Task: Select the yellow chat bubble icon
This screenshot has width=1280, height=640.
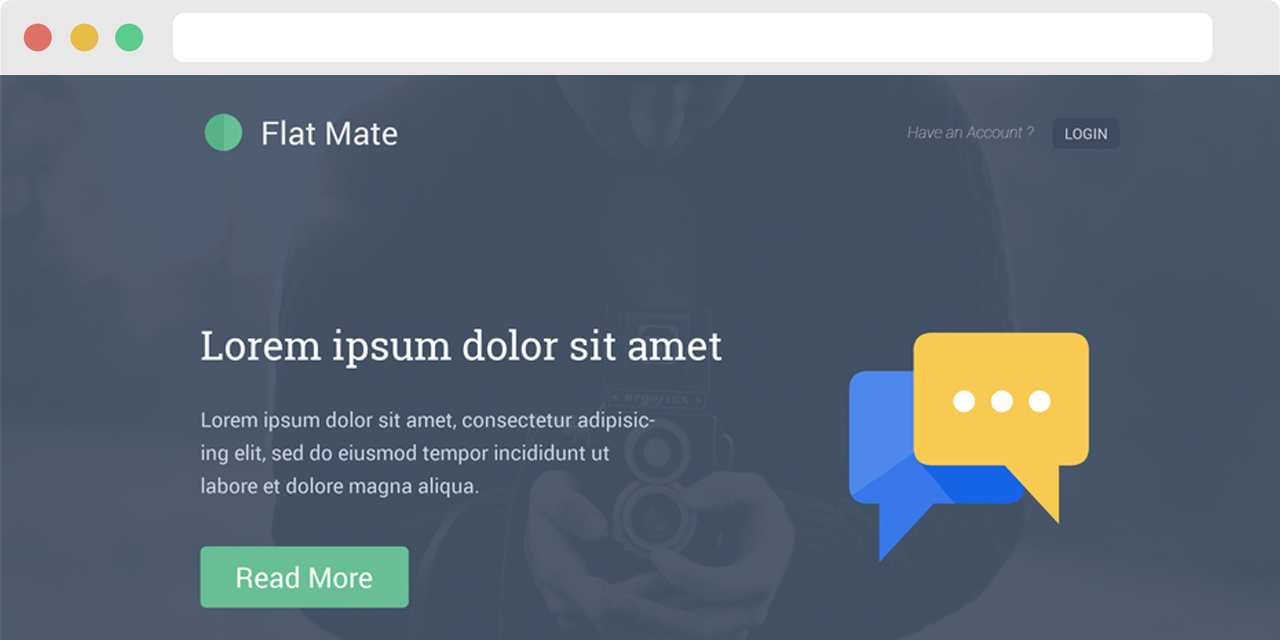Action: pos(1001,410)
